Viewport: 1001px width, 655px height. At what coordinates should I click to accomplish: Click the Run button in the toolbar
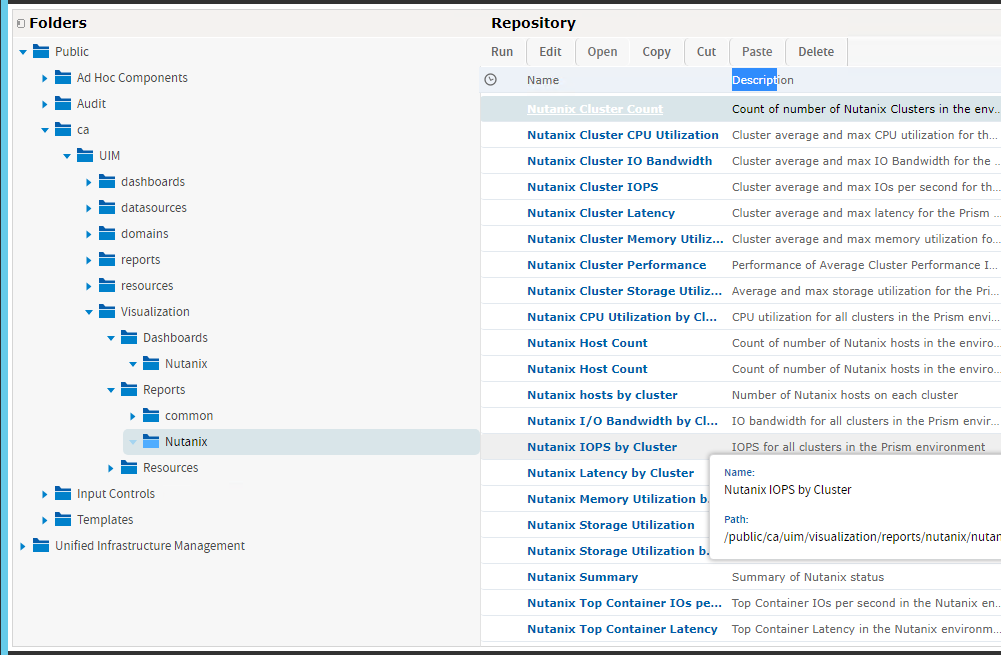(502, 51)
